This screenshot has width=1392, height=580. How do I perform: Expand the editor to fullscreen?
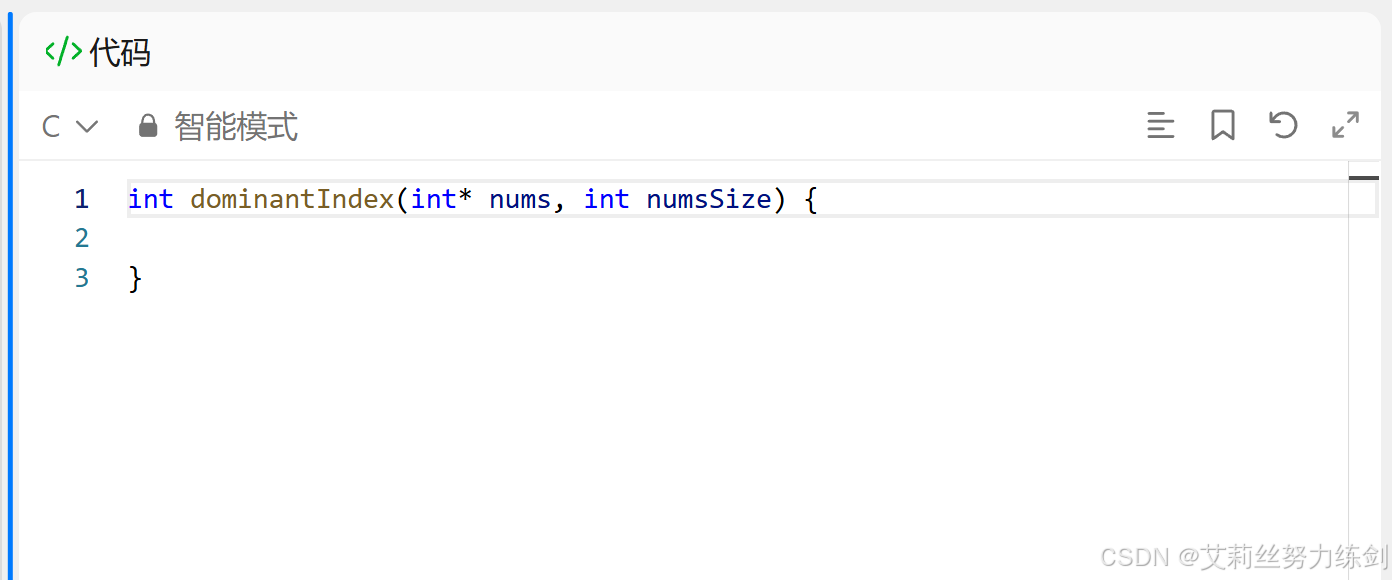pyautogui.click(x=1346, y=125)
